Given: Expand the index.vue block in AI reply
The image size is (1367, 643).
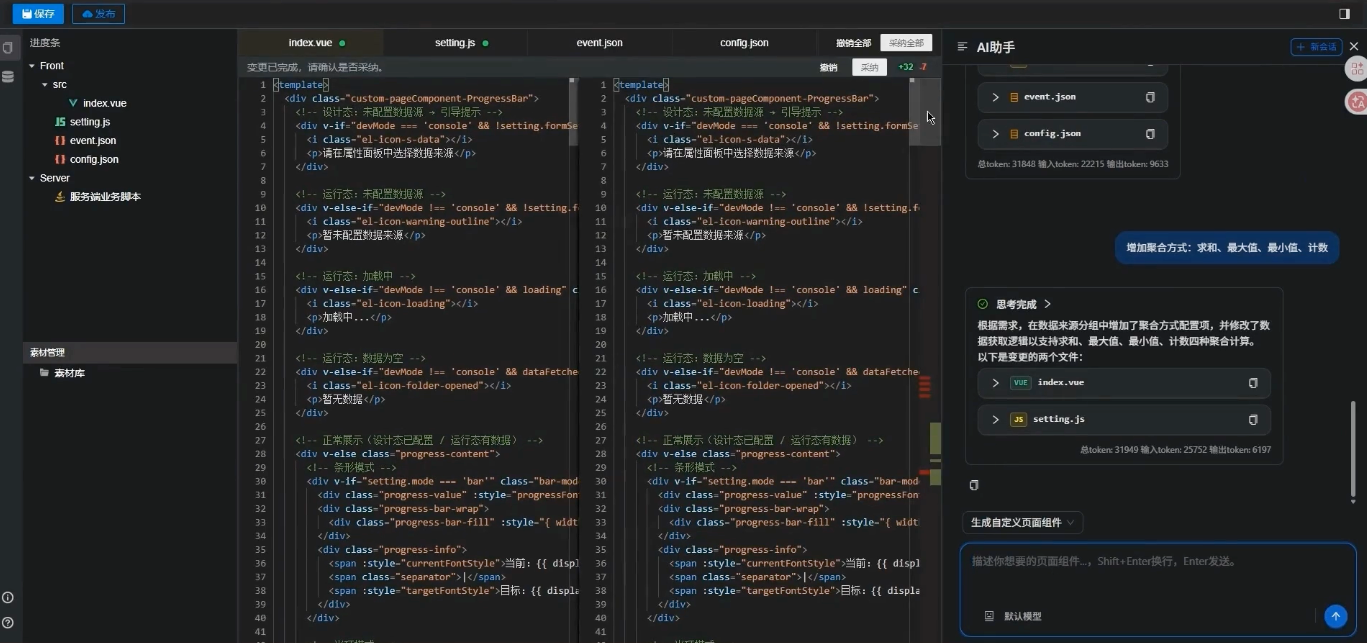Looking at the screenshot, I should [995, 383].
